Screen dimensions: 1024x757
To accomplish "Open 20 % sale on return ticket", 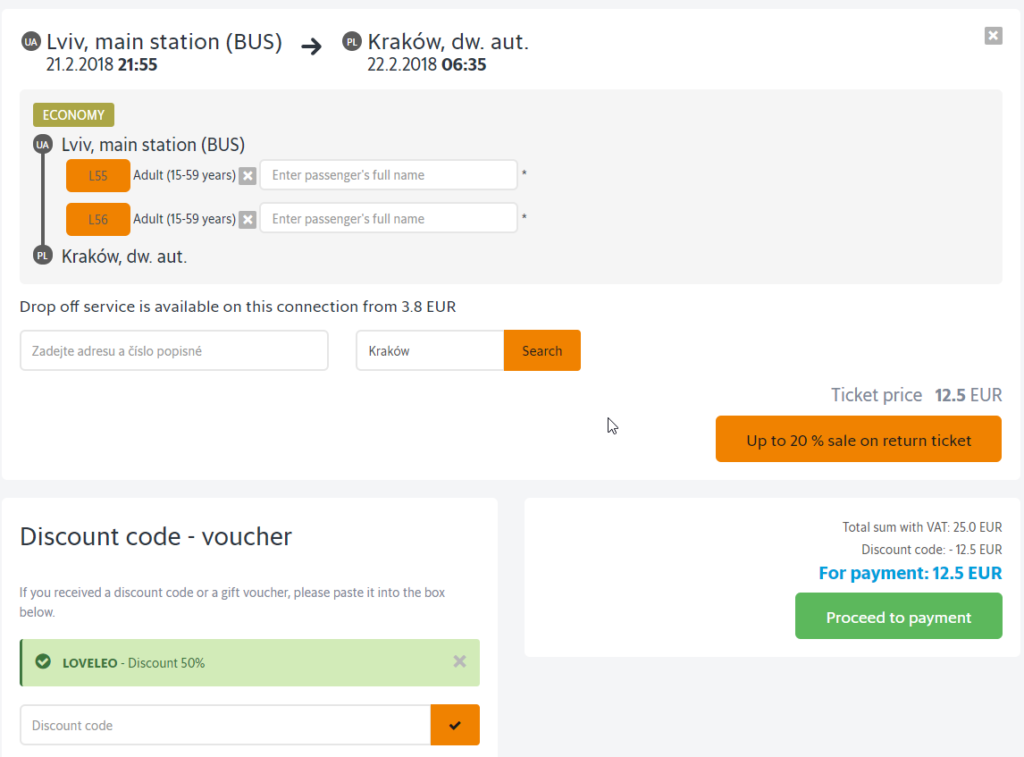I will (x=858, y=440).
